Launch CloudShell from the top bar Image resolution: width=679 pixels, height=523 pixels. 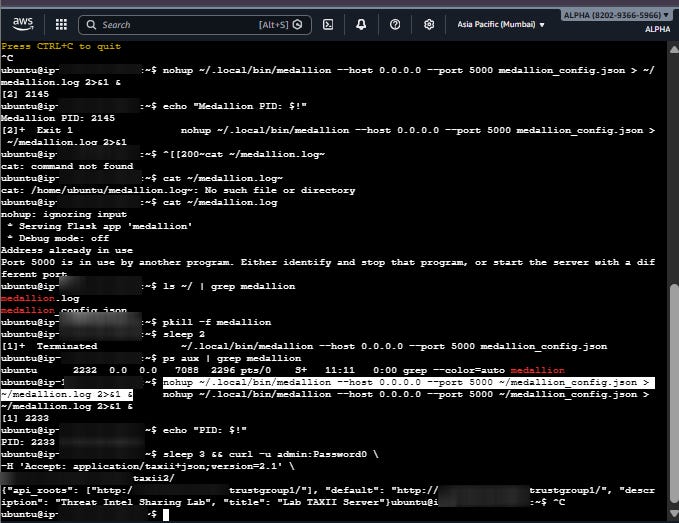point(328,25)
